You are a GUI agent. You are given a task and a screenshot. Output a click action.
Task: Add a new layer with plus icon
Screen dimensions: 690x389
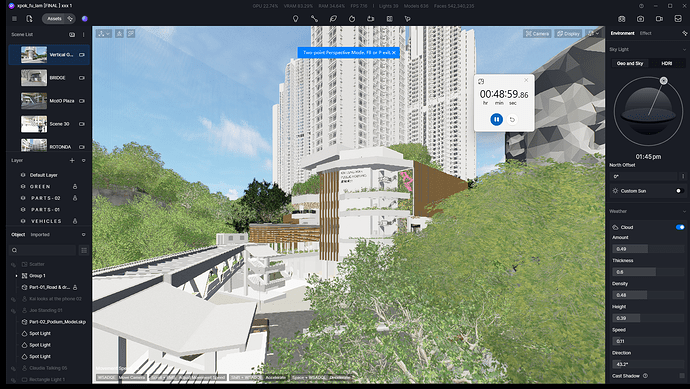pyautogui.click(x=72, y=161)
